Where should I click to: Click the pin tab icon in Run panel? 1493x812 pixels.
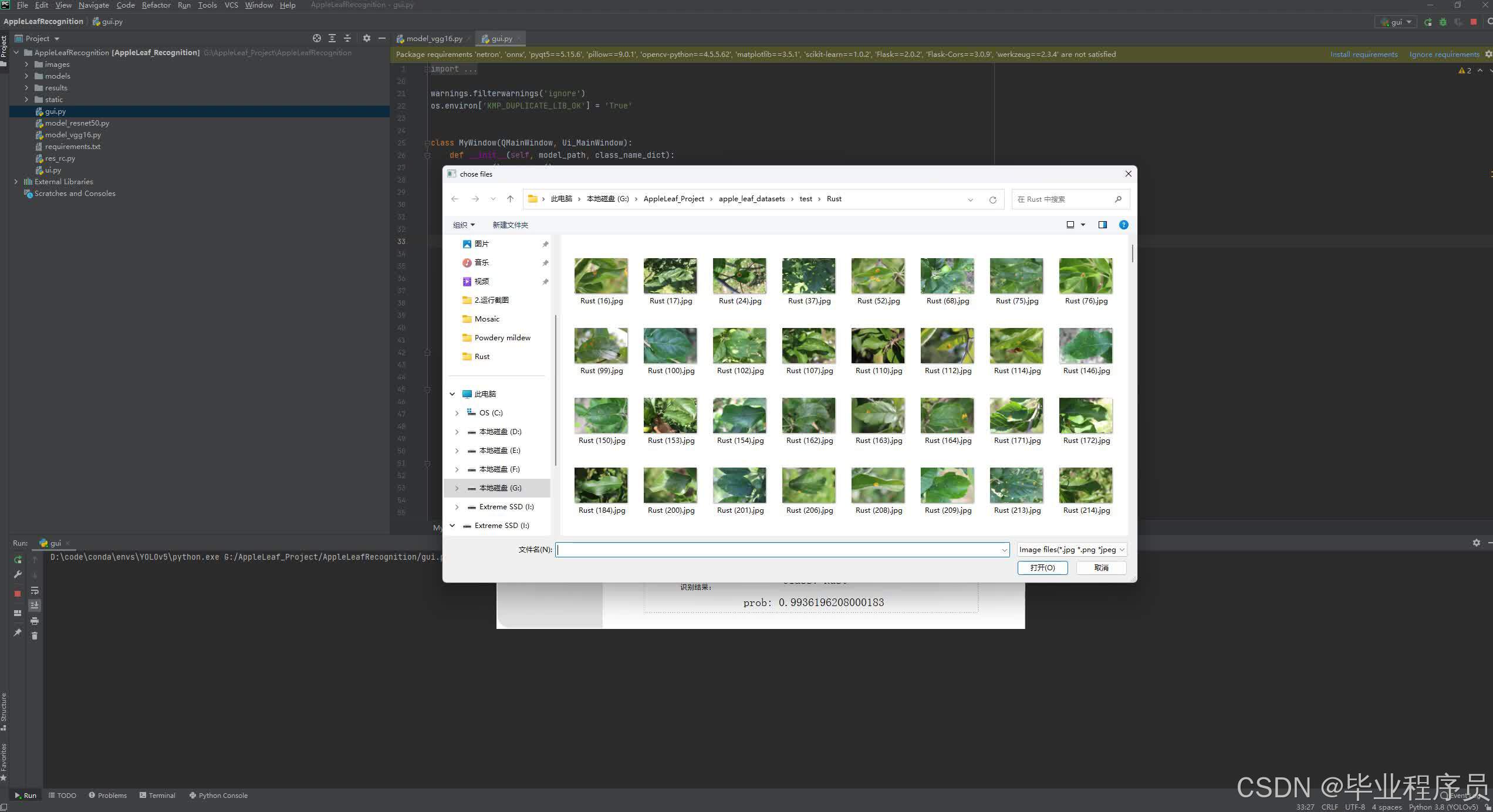pos(18,632)
